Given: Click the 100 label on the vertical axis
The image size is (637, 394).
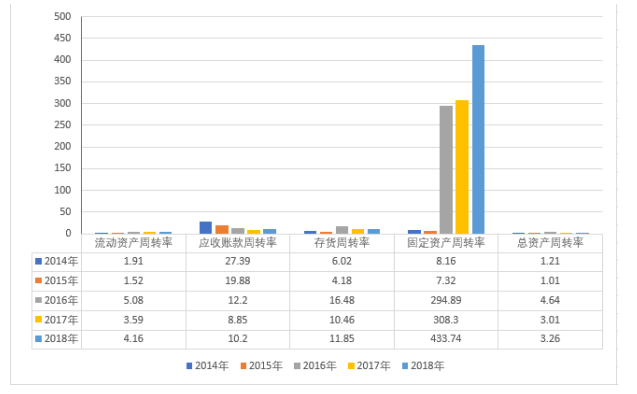Looking at the screenshot, I should pyautogui.click(x=63, y=190).
